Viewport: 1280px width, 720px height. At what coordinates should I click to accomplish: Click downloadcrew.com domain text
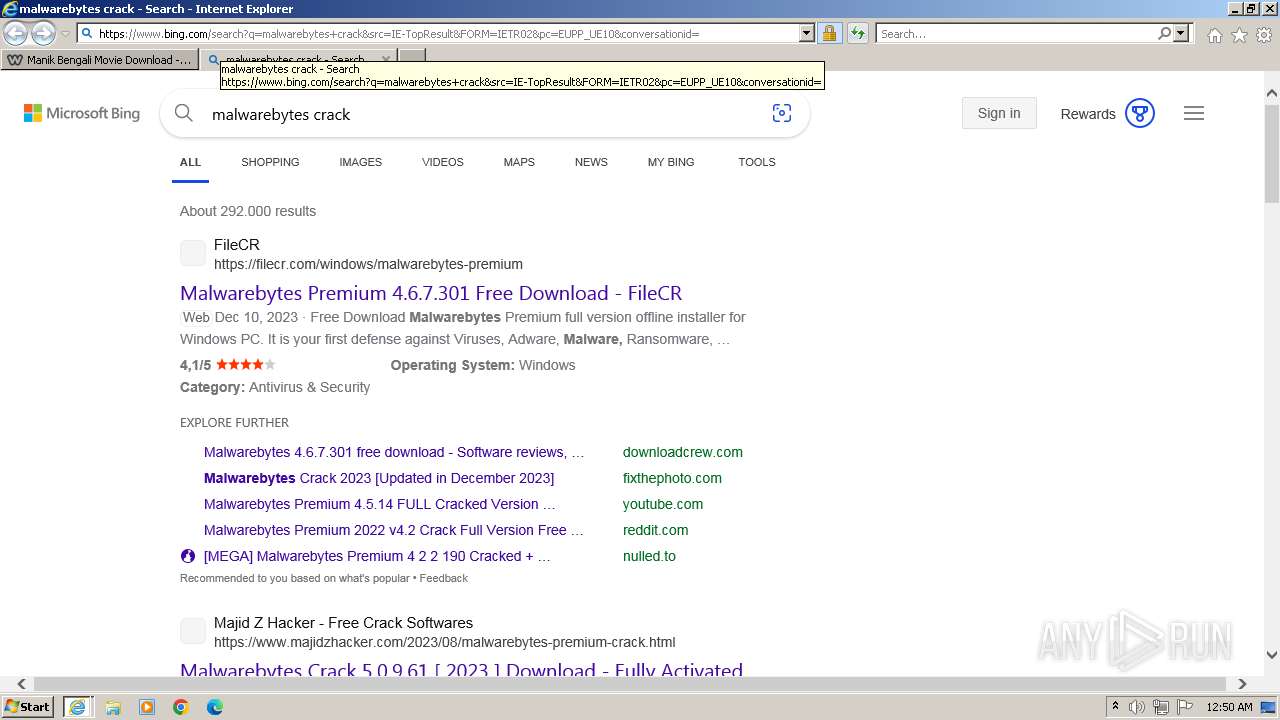(x=683, y=452)
